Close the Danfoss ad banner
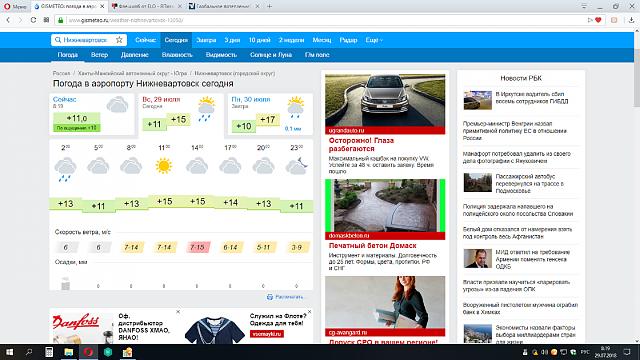The width and height of the screenshot is (640, 360). (x=178, y=312)
